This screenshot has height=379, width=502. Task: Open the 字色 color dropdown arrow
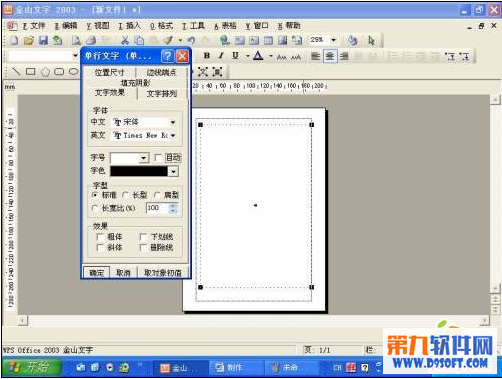point(173,171)
